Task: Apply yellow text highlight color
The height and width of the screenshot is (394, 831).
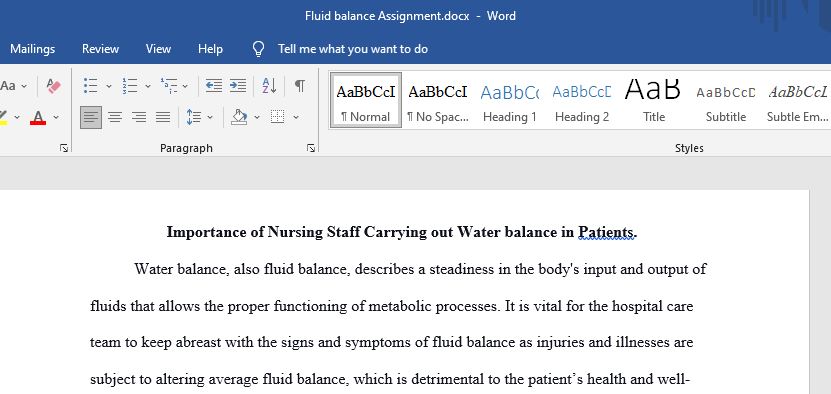Action: click(3, 117)
